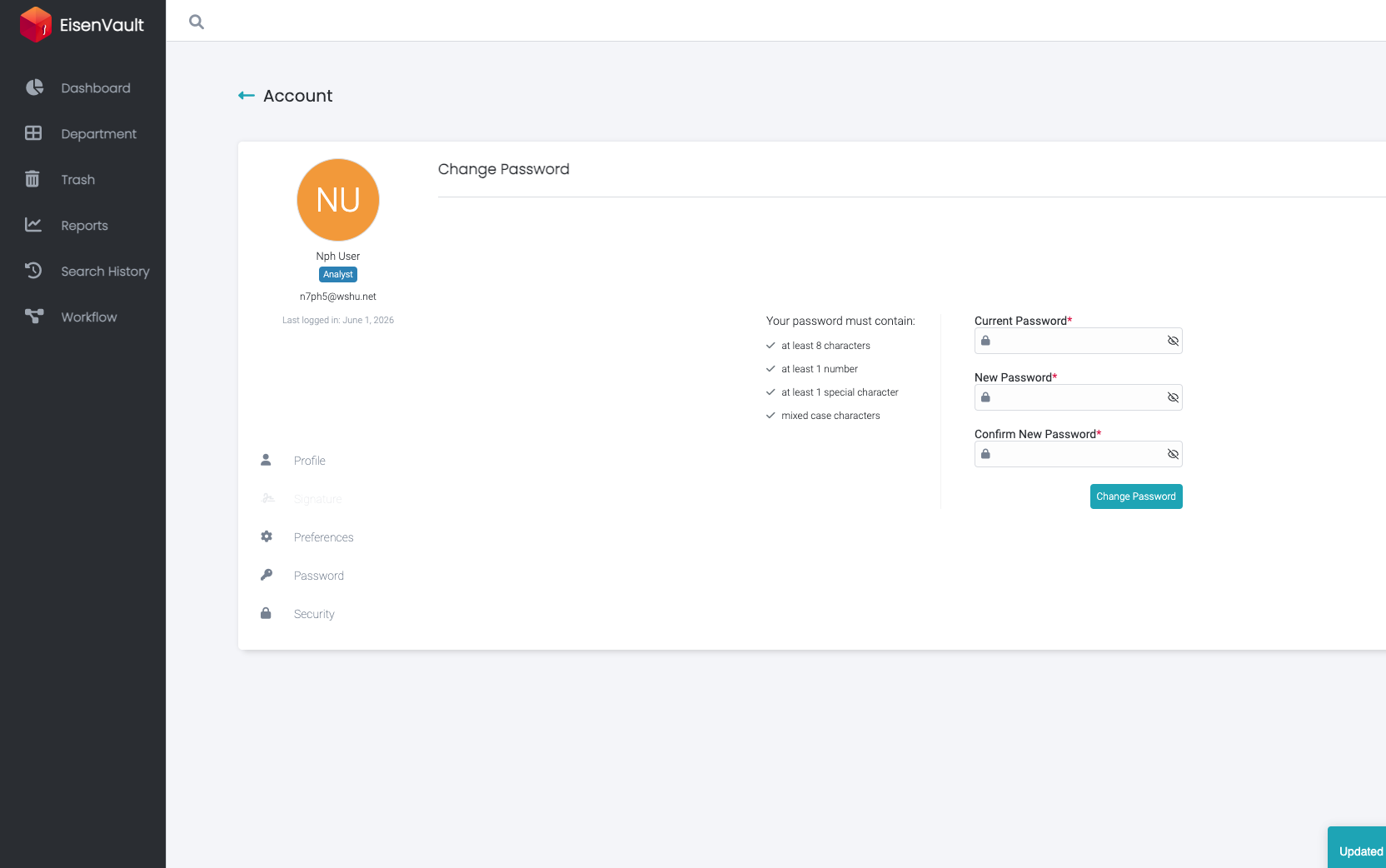Open search via magnifier icon
Viewport: 1386px width, 868px height.
click(x=197, y=22)
